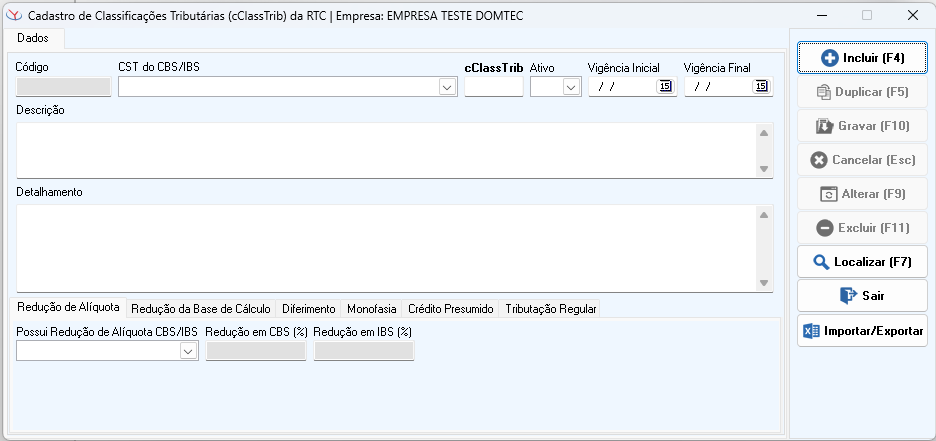Image resolution: width=936 pixels, height=441 pixels.
Task: Open the Vigência Final calendar picker
Action: pos(761,87)
